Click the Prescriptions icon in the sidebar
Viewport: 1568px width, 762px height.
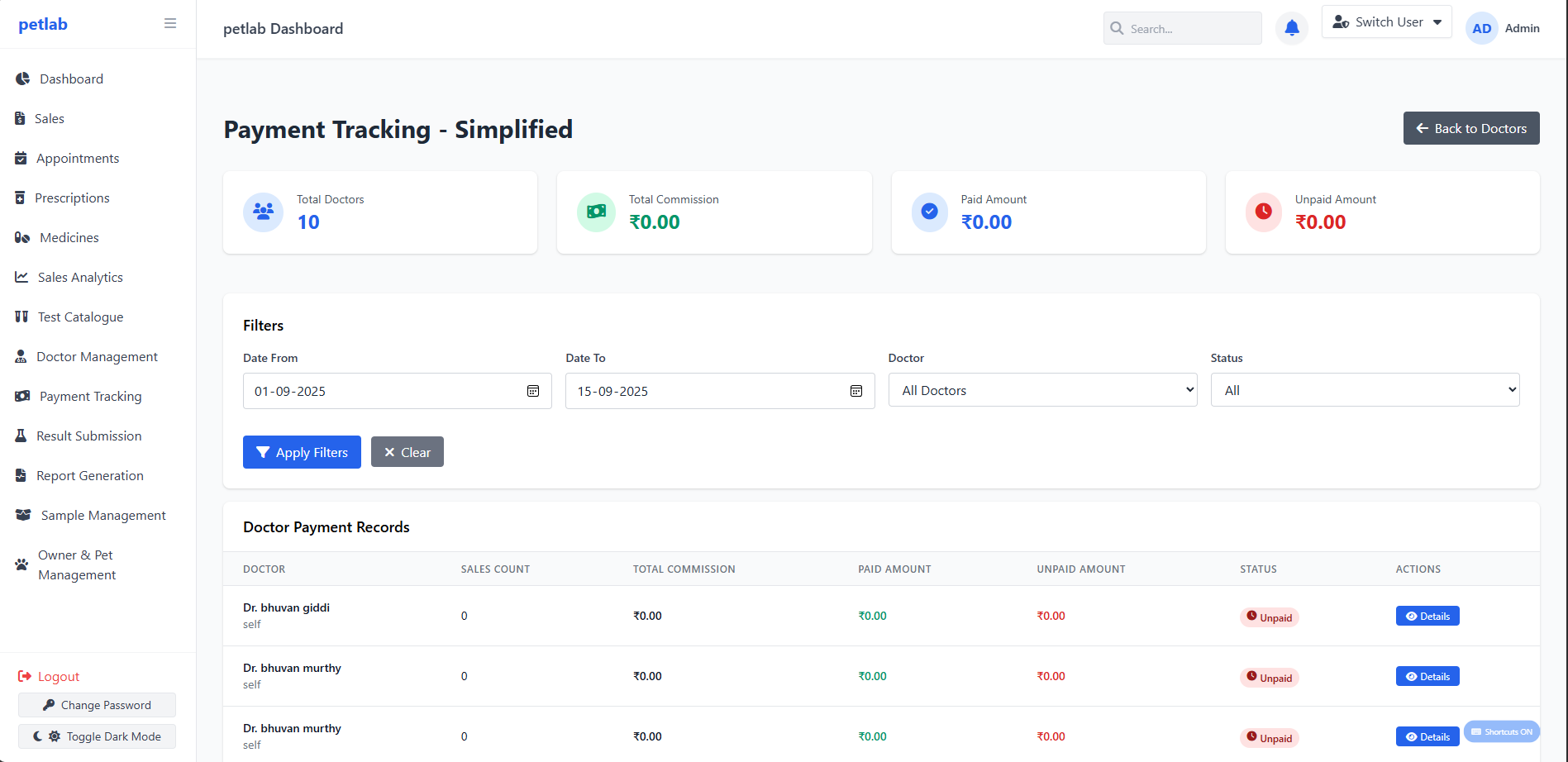click(21, 198)
